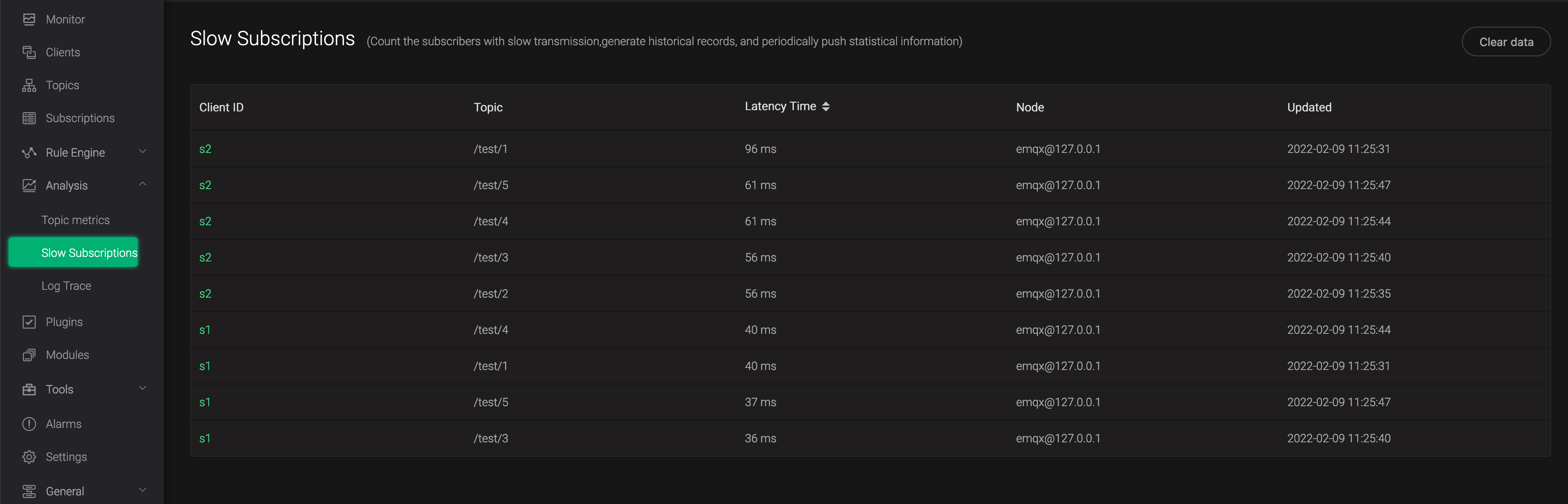Click the Plugins checkmark icon
1568x504 pixels.
(x=29, y=322)
